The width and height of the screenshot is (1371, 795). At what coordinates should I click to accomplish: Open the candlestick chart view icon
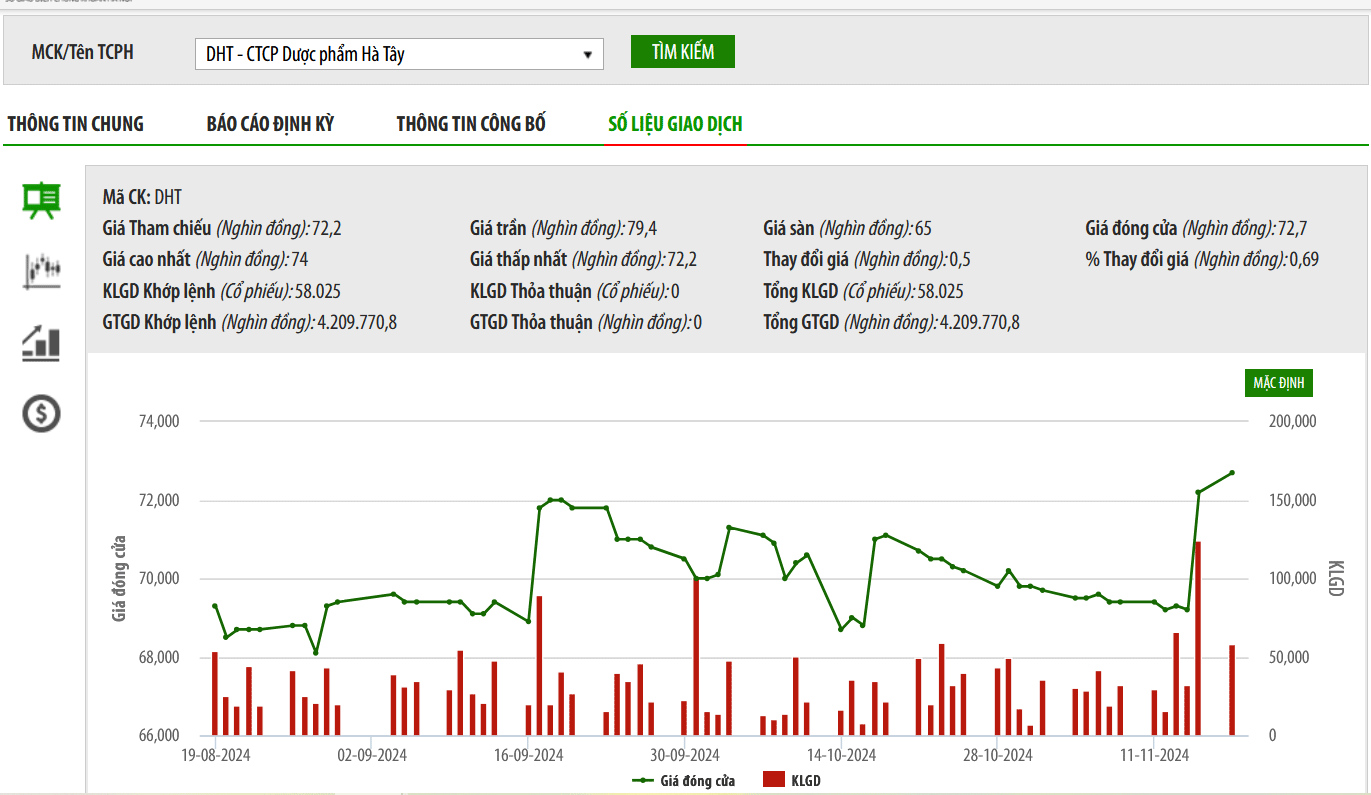[42, 271]
